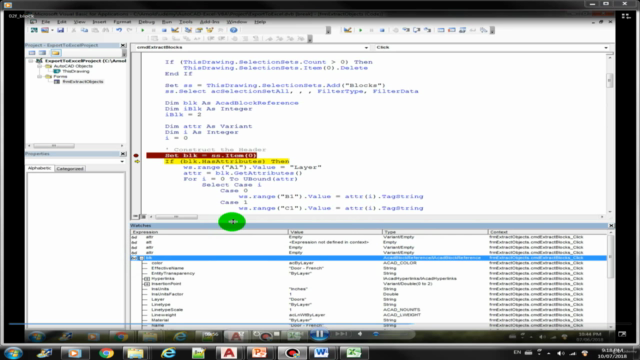Open the Edit menu
Screen dimensions: 640x360
62,22
